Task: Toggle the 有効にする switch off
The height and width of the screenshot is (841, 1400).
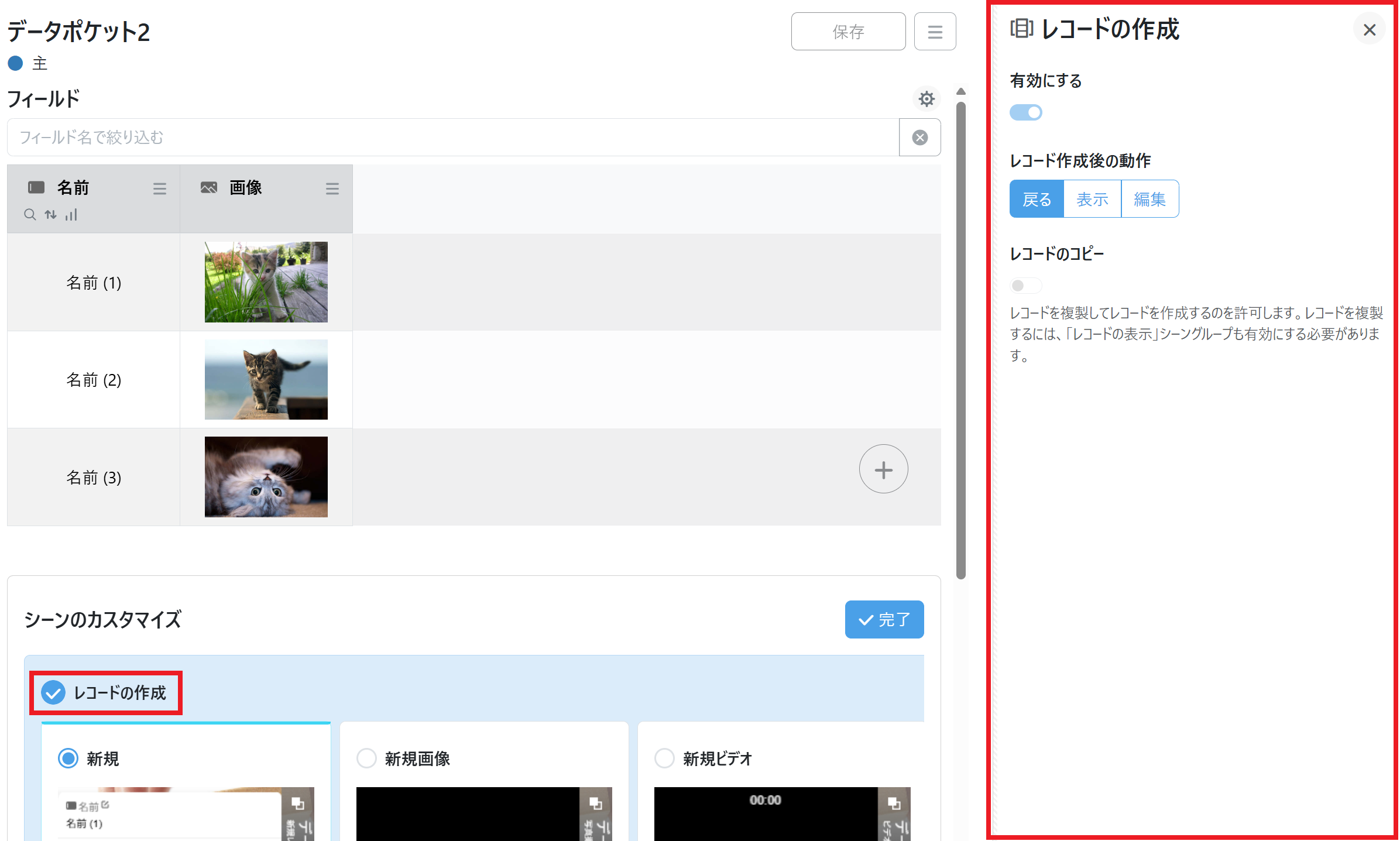Action: pyautogui.click(x=1025, y=112)
